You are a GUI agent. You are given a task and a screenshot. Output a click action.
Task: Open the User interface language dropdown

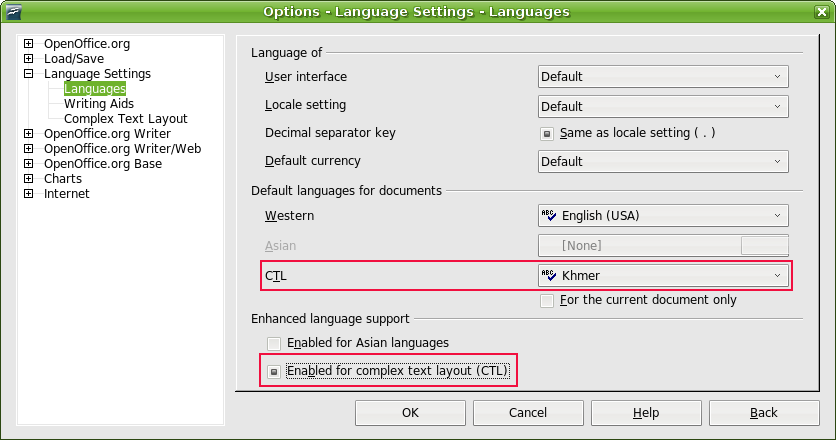(663, 77)
